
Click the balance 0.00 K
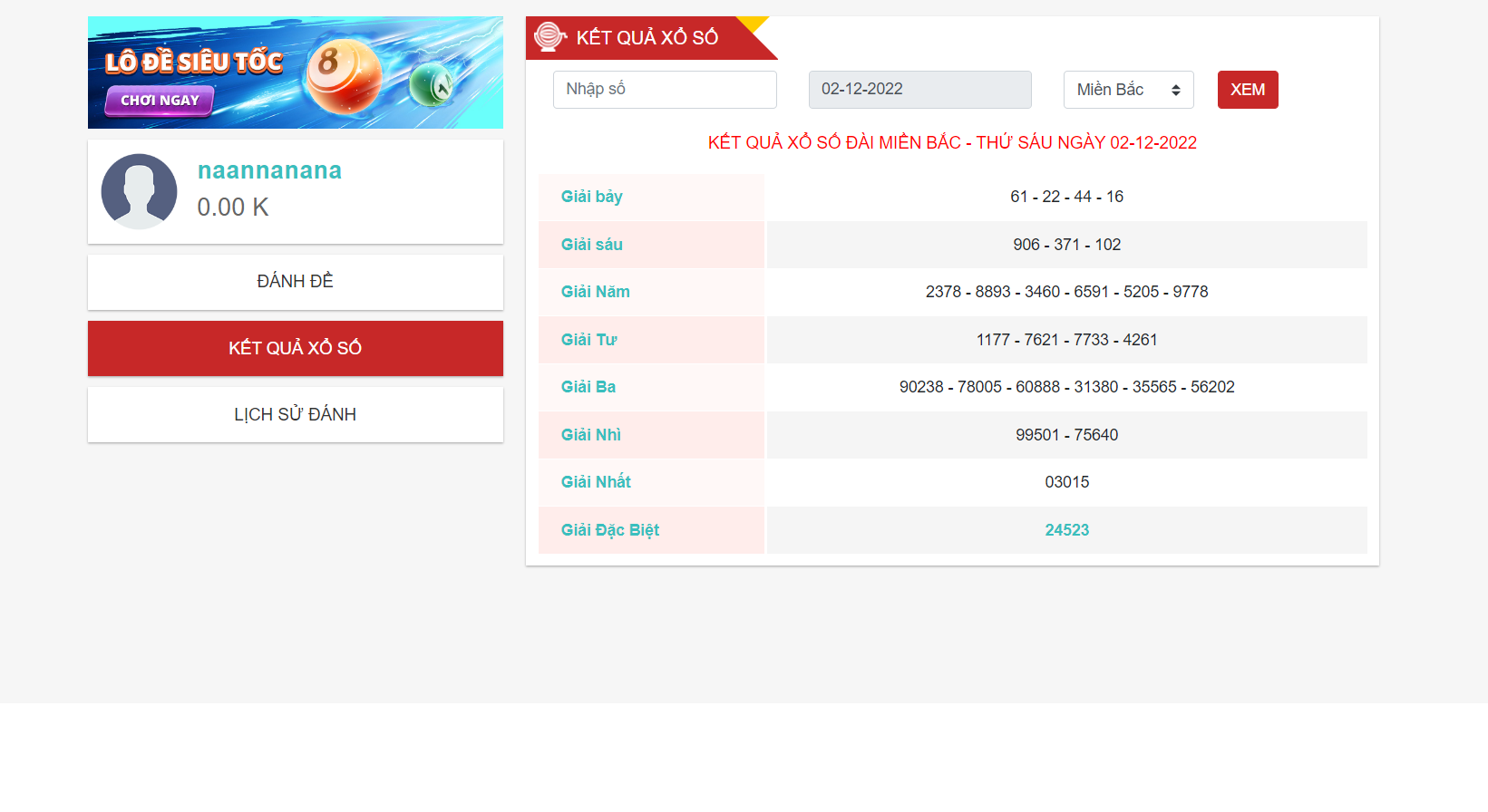pos(233,208)
